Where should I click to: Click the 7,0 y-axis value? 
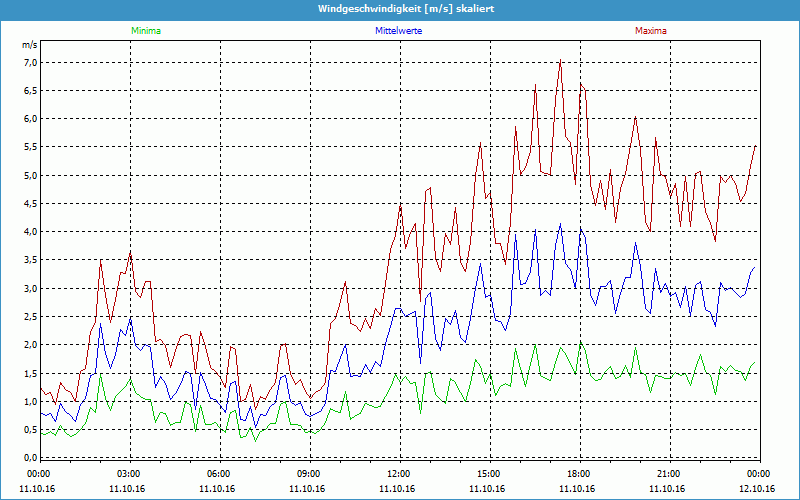pyautogui.click(x=31, y=62)
